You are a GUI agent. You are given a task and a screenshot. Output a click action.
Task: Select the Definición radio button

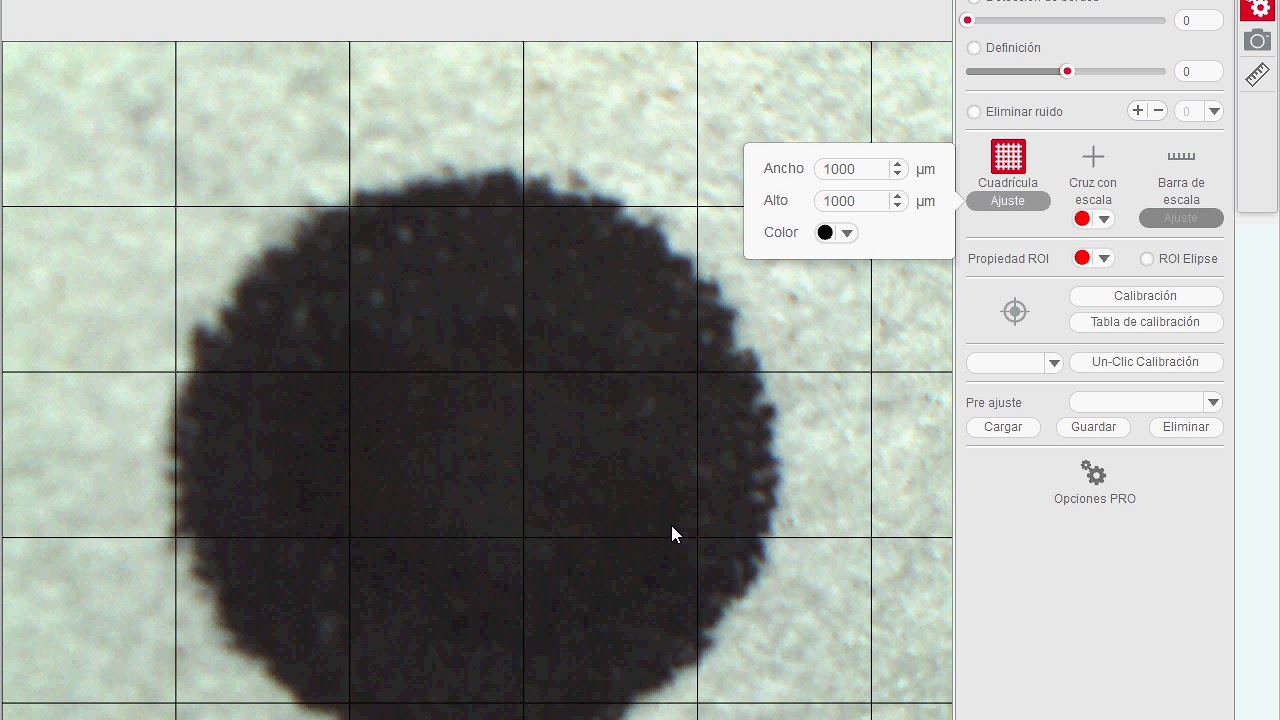tap(974, 48)
